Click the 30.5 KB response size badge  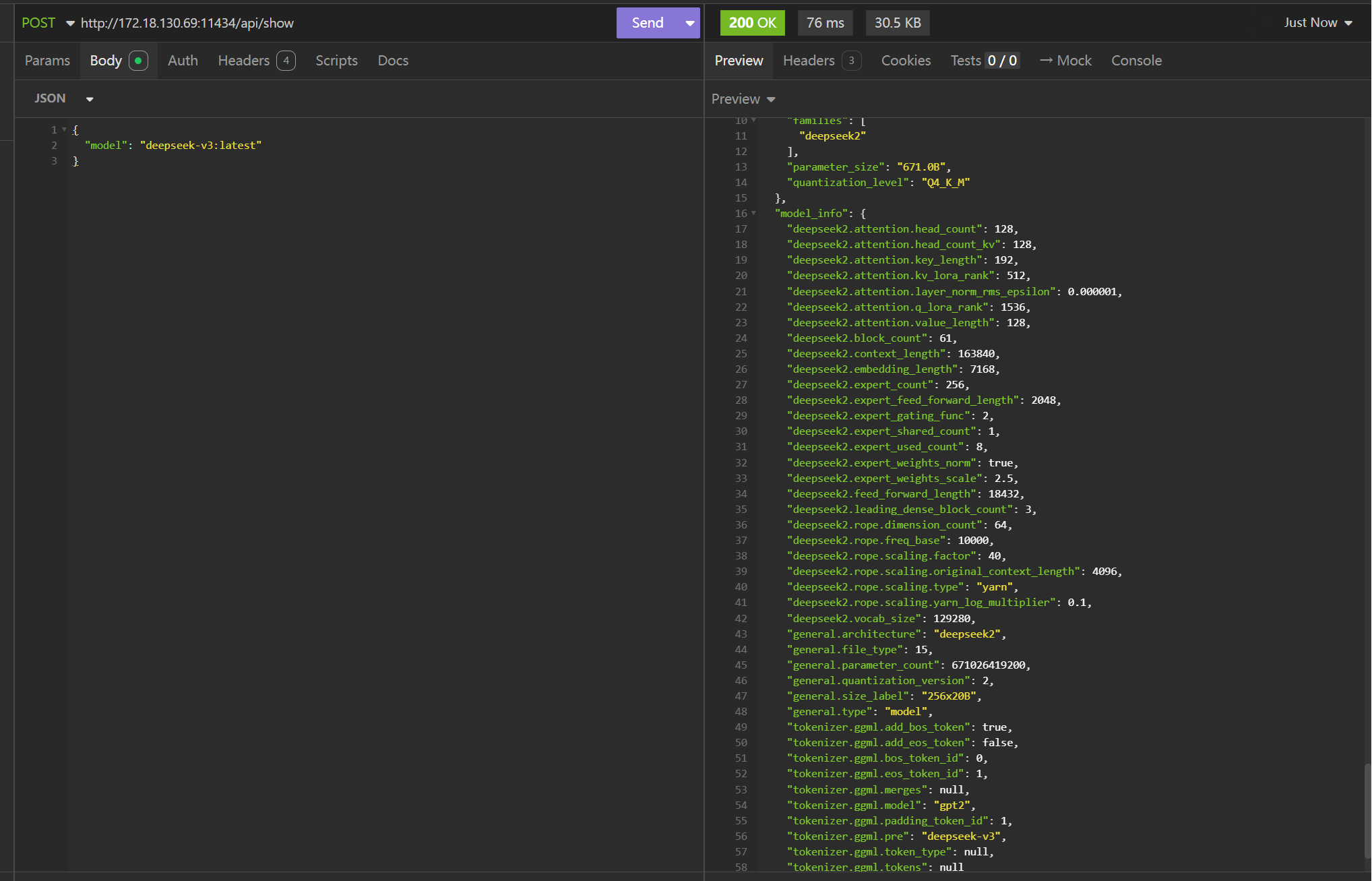point(898,23)
